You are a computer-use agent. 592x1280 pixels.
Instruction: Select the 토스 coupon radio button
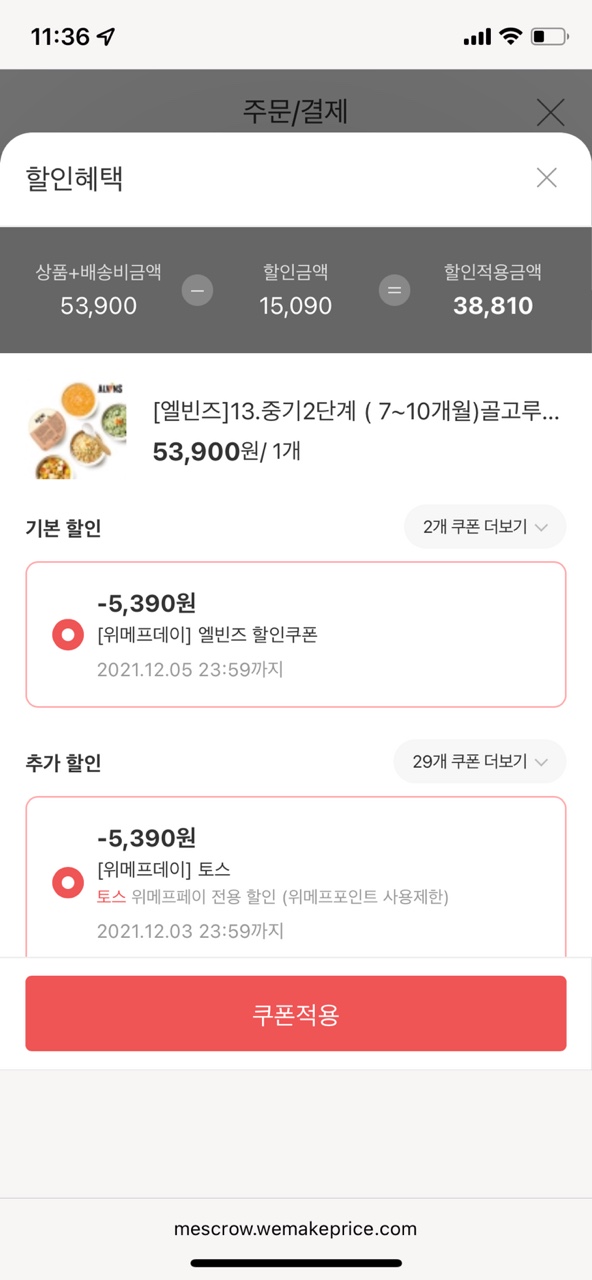pos(67,883)
